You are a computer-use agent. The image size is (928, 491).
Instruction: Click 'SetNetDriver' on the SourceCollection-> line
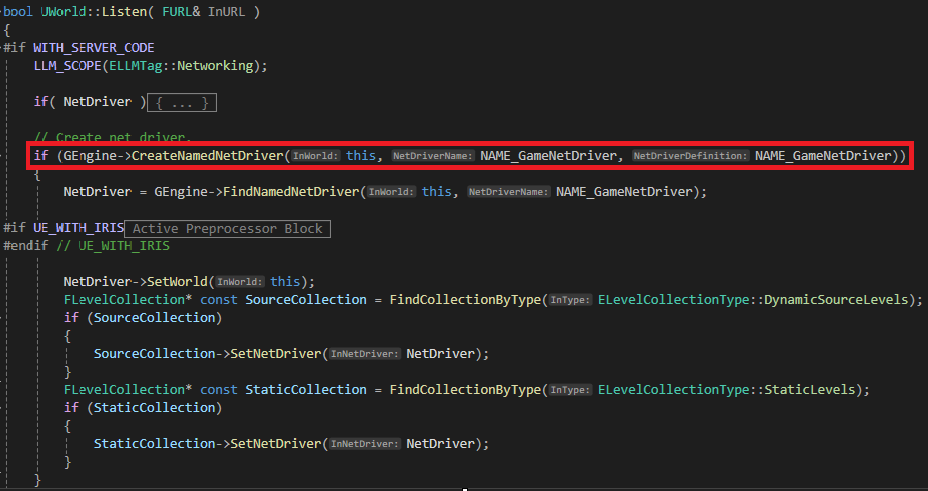(276, 354)
